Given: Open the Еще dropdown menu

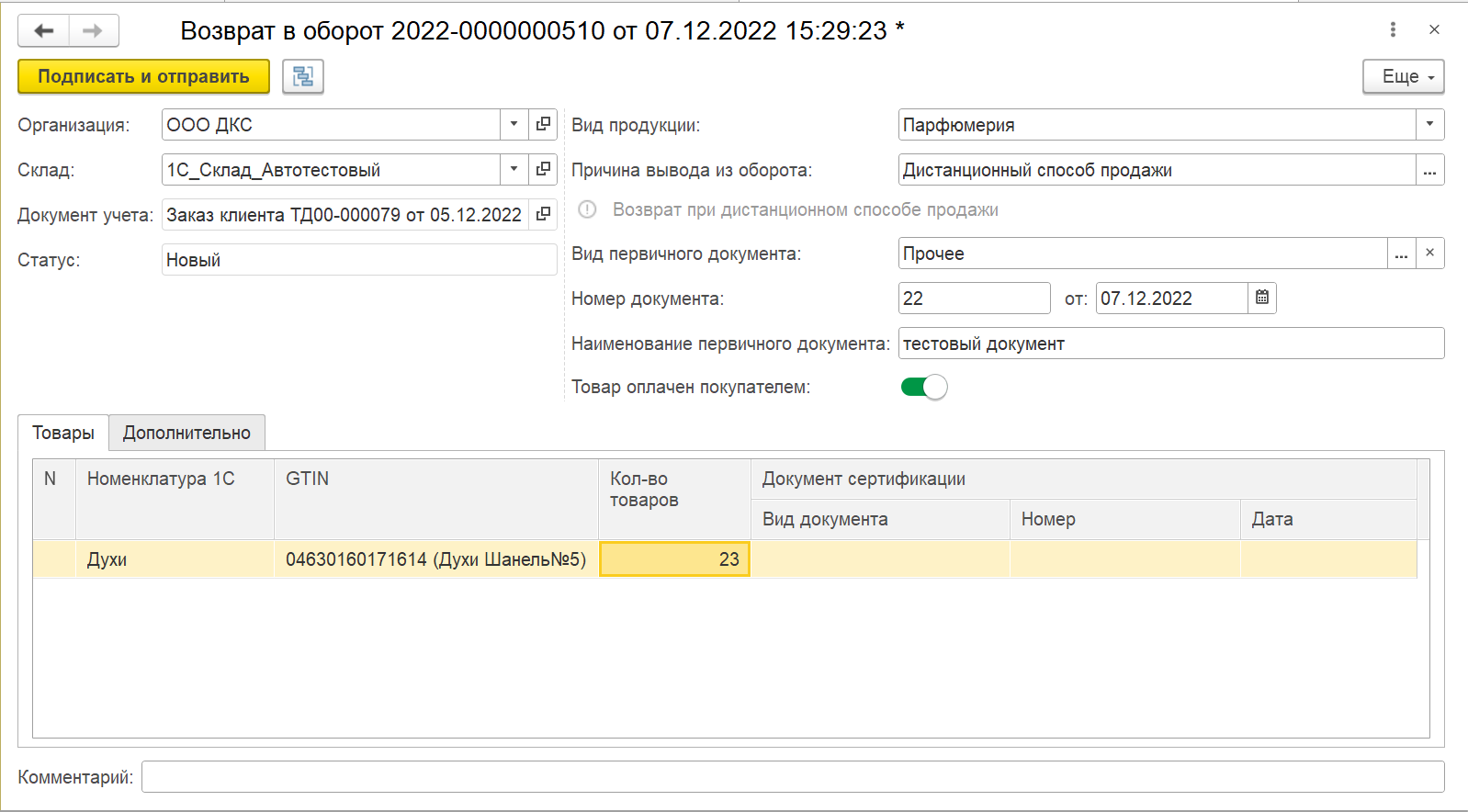Looking at the screenshot, I should coord(1403,76).
